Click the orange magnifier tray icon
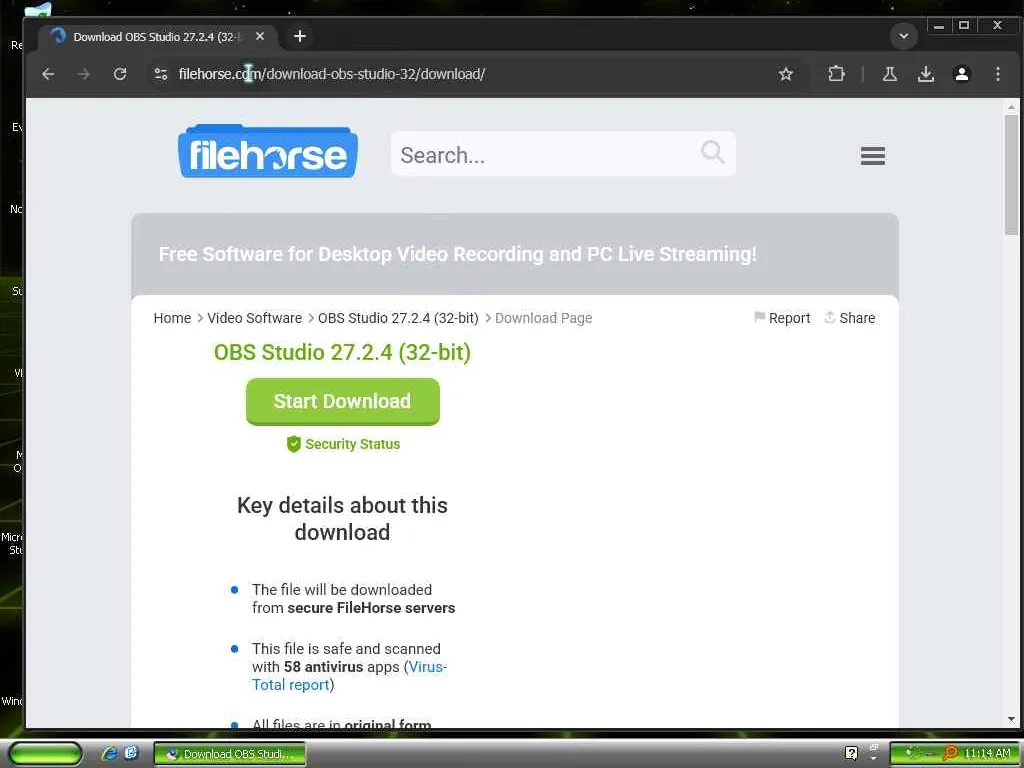 (951, 753)
